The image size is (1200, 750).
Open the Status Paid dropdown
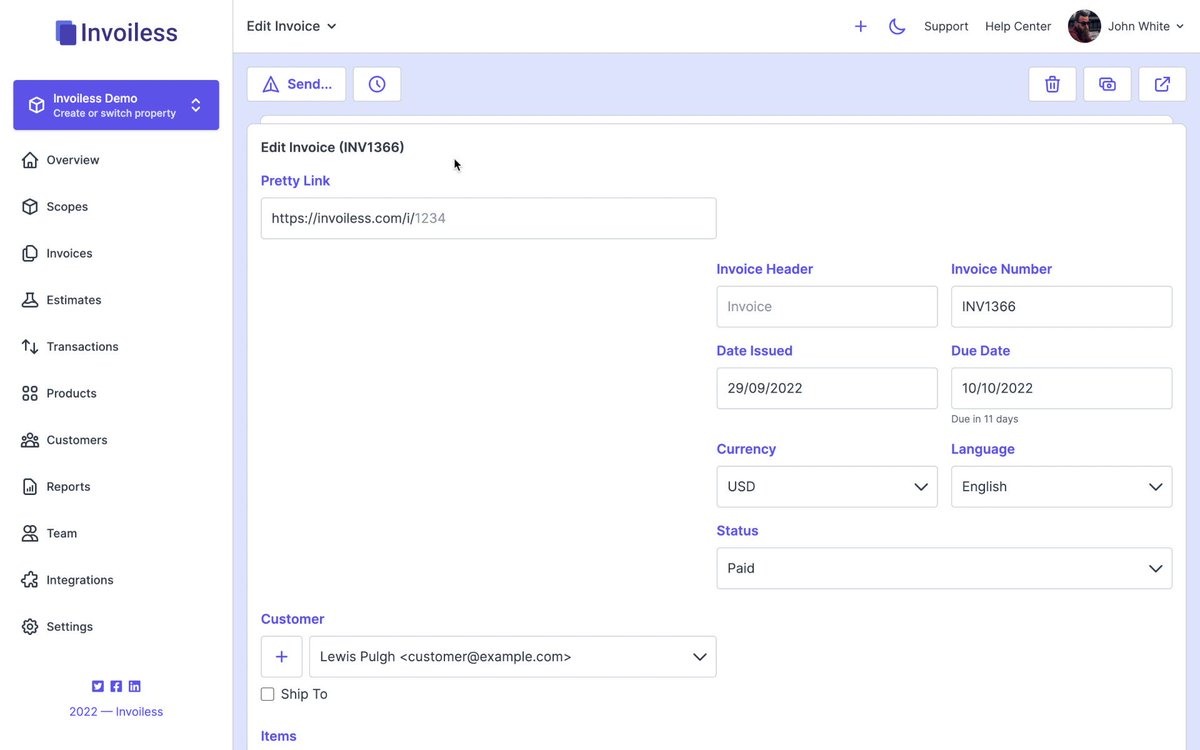(944, 568)
